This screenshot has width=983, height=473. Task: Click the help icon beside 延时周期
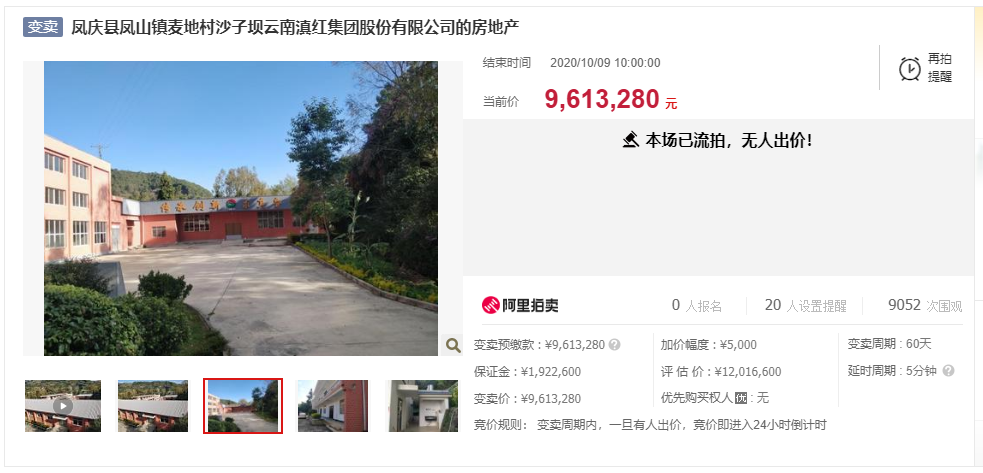coord(949,371)
